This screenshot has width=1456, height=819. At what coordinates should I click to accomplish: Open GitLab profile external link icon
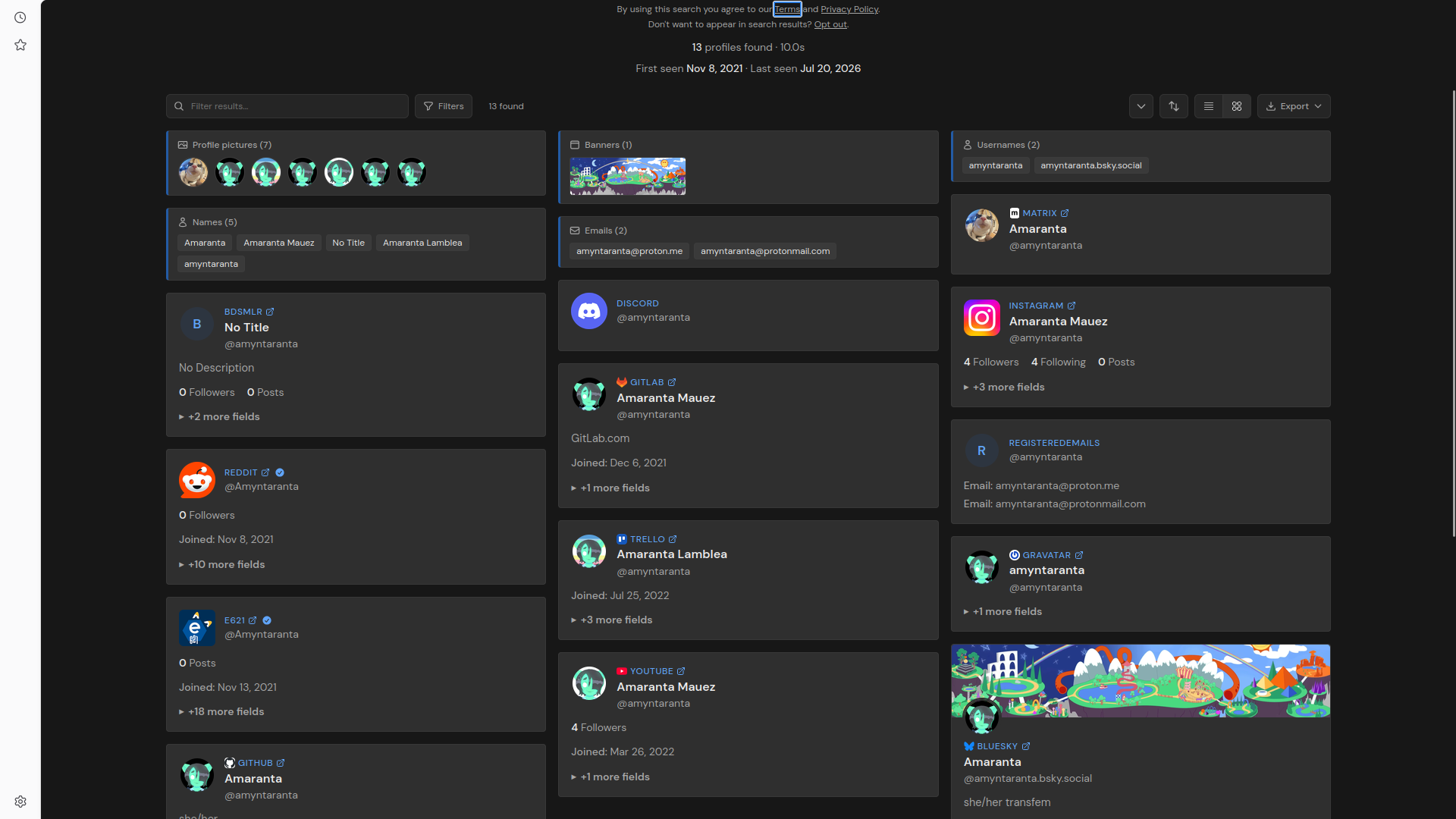coord(672,382)
